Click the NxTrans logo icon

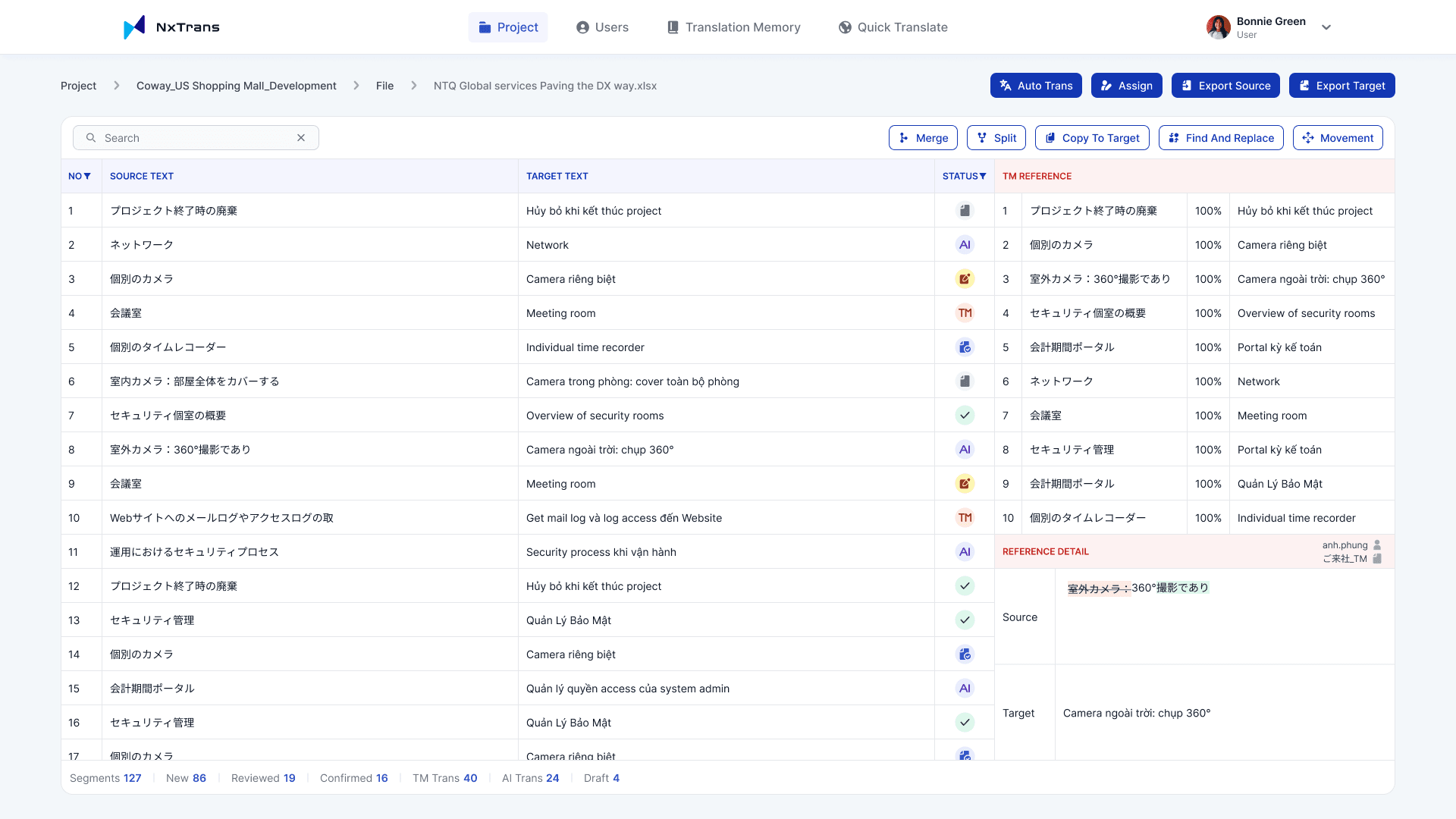pos(134,27)
